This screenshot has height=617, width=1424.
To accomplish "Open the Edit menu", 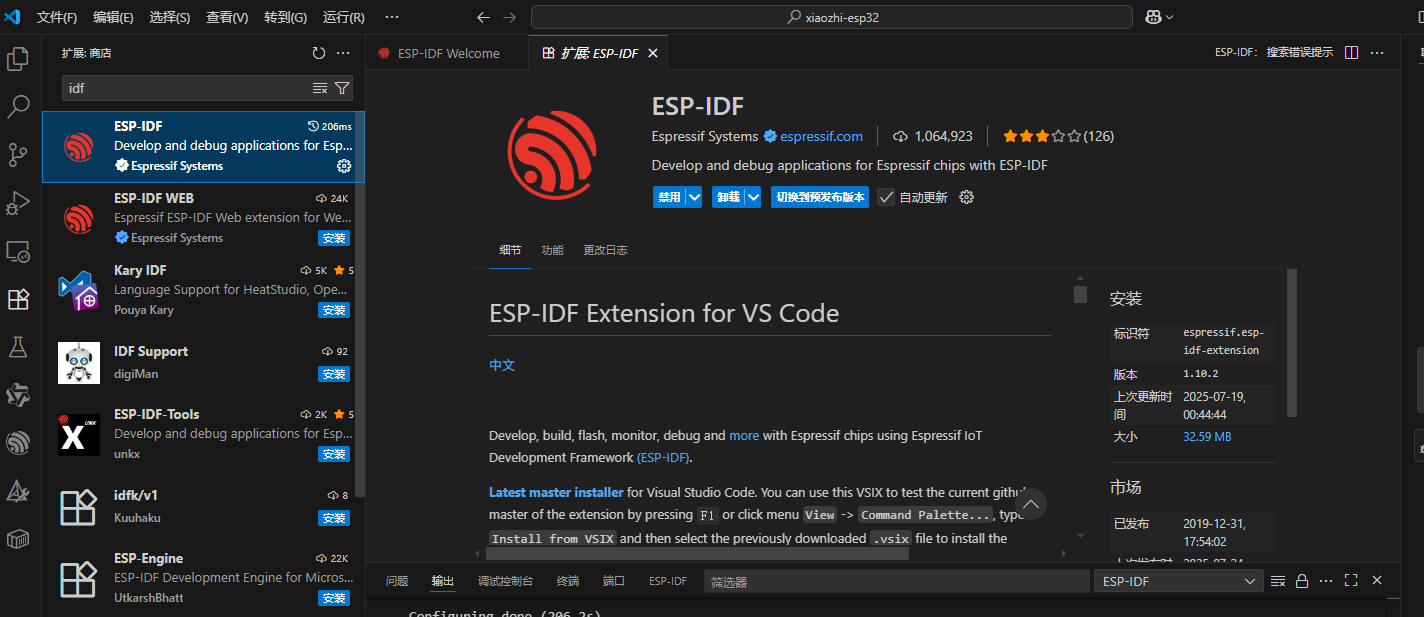I will (x=113, y=17).
